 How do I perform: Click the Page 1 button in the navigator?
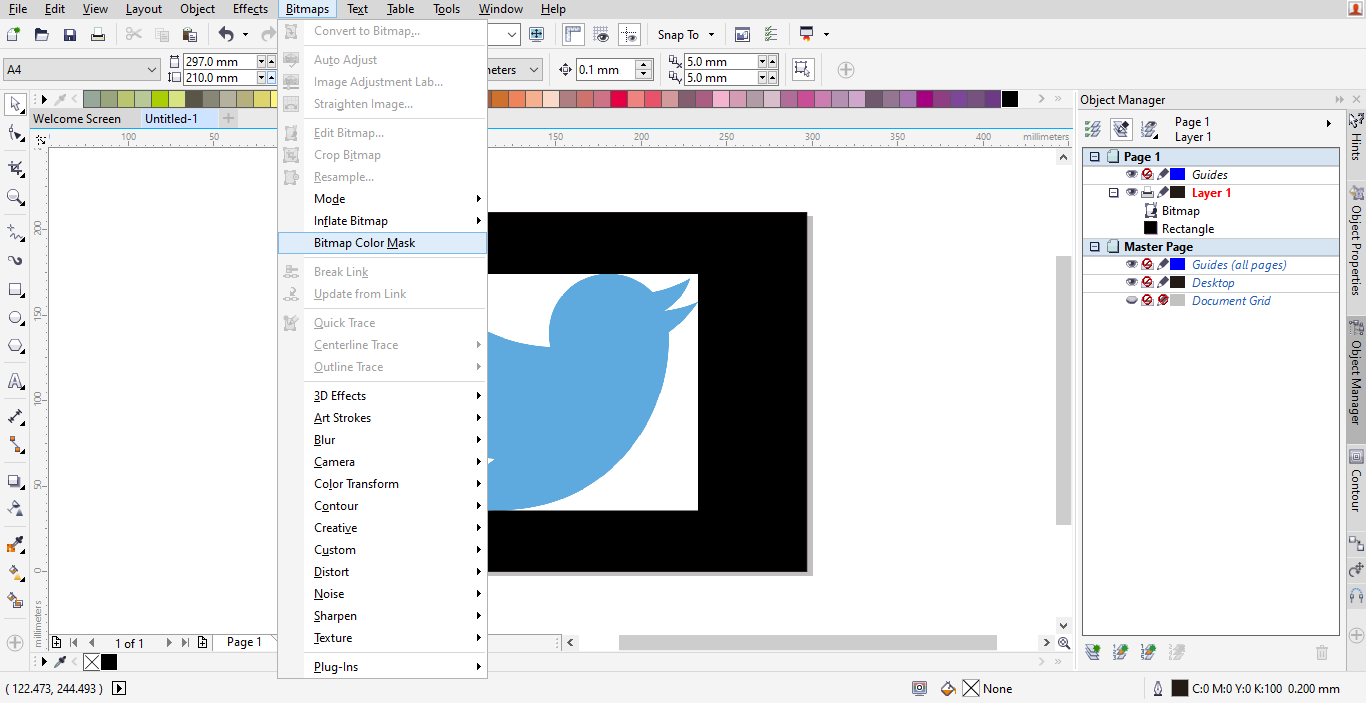pos(245,641)
